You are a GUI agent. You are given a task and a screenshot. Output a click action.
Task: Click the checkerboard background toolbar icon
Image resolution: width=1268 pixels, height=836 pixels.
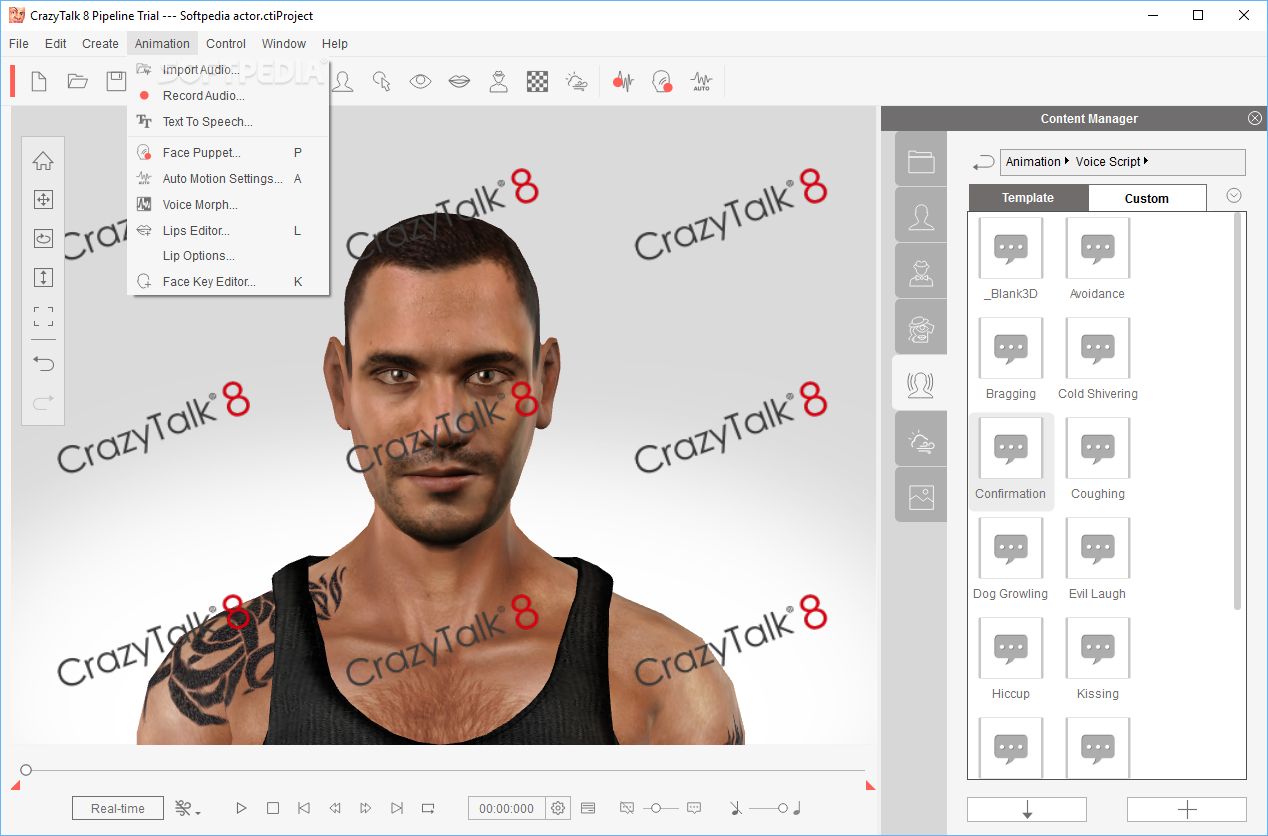click(538, 82)
